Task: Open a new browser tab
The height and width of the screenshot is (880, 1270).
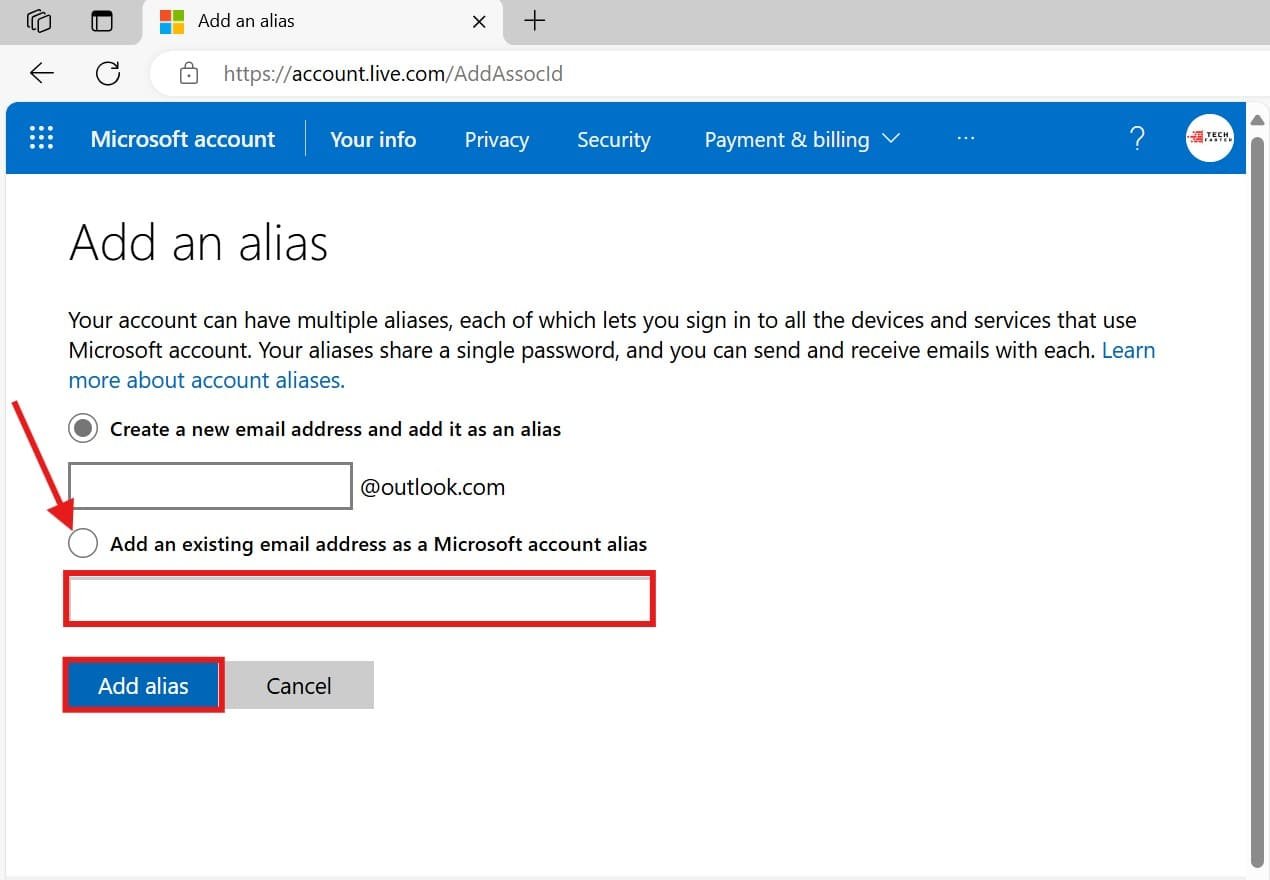Action: coord(535,21)
